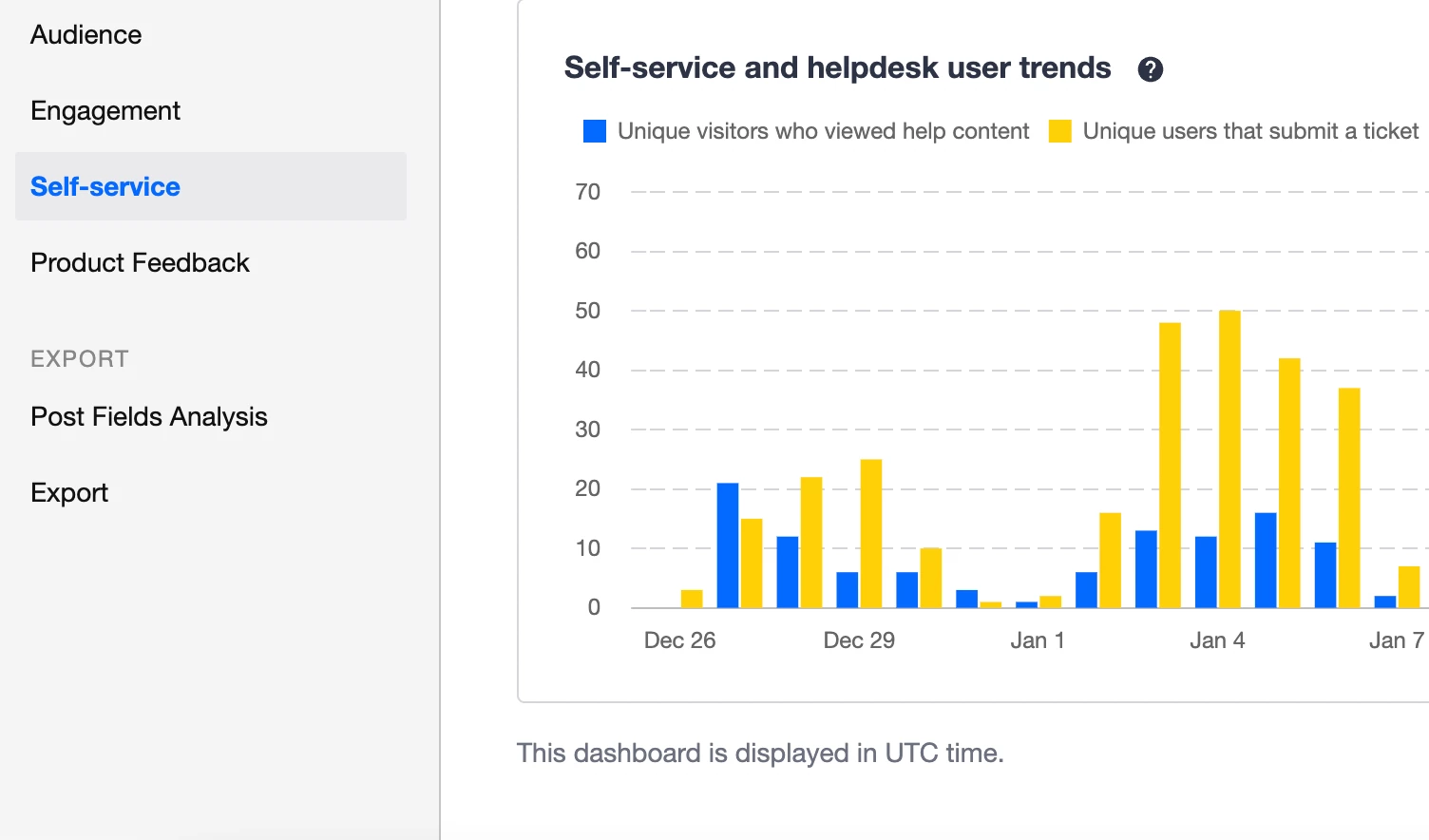Click the yellow bar for Dec 29
This screenshot has height=840, width=1429.
coord(871,533)
